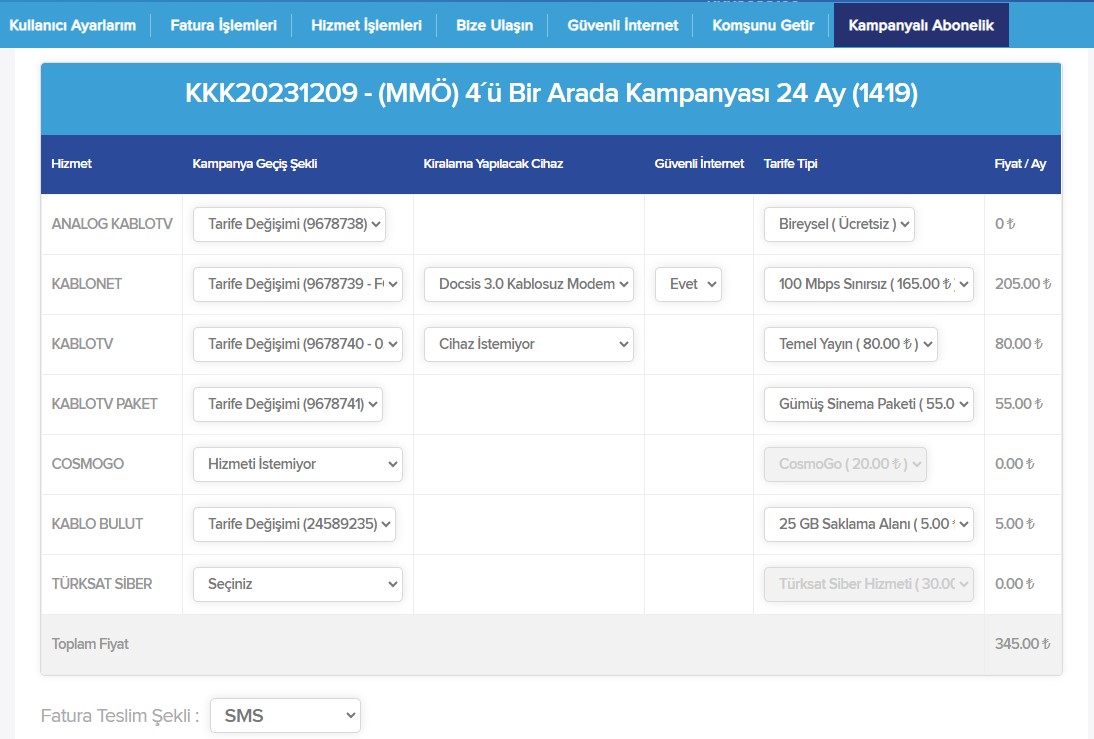Open KABLONET Tarife Değişimi (9678739) dropdown
This screenshot has height=739, width=1094.
298,284
